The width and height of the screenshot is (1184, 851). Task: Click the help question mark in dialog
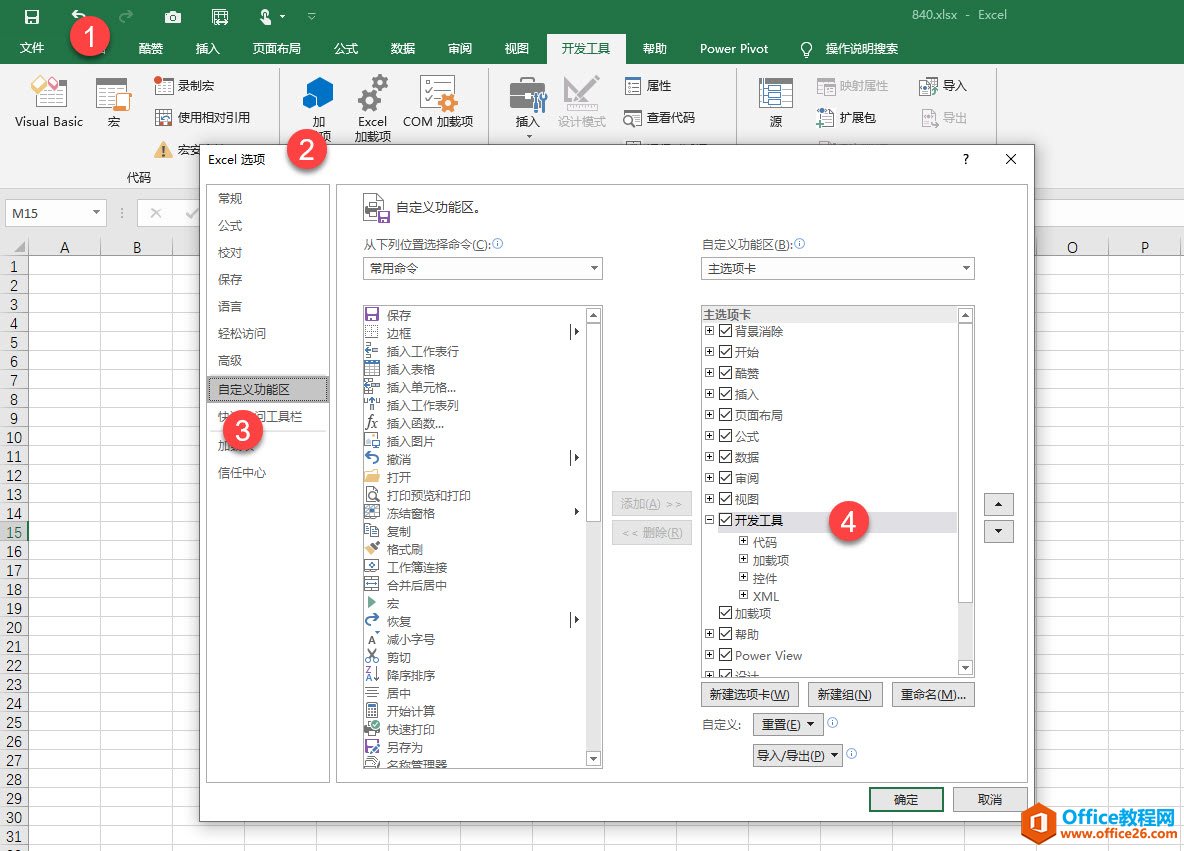click(966, 159)
